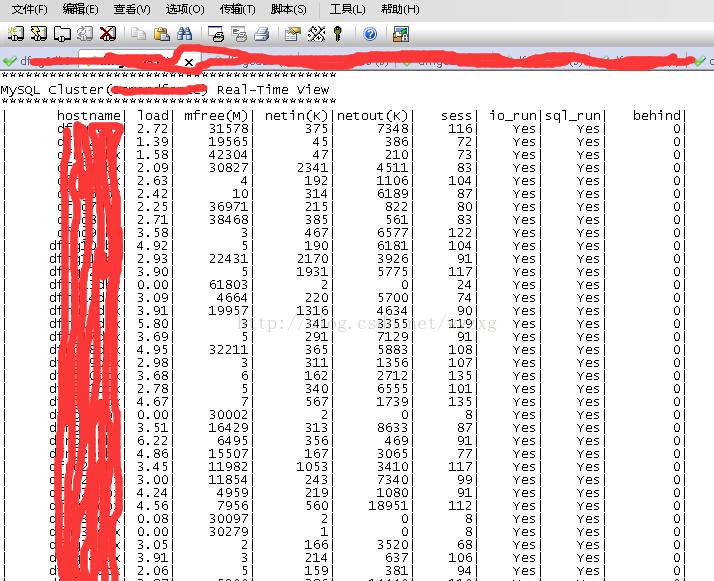Open Find with the binoculars icon
This screenshot has height=581, width=714.
184,34
